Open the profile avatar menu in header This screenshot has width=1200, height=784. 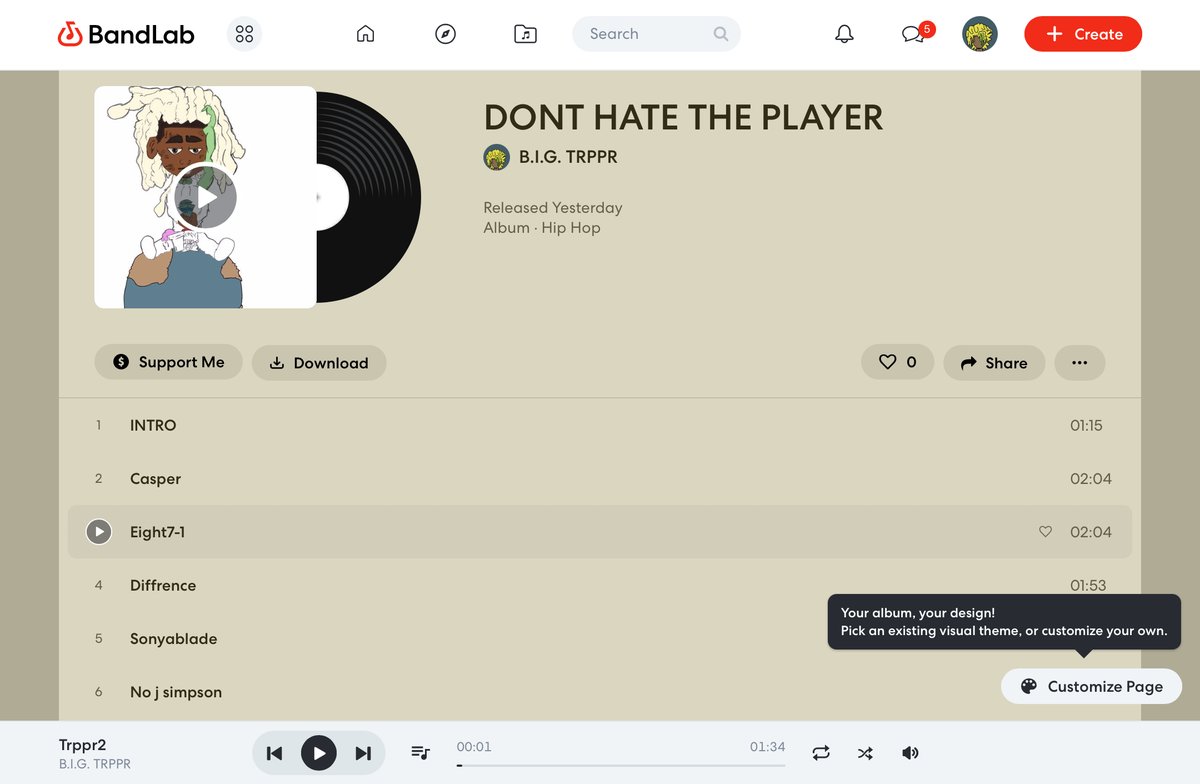980,34
